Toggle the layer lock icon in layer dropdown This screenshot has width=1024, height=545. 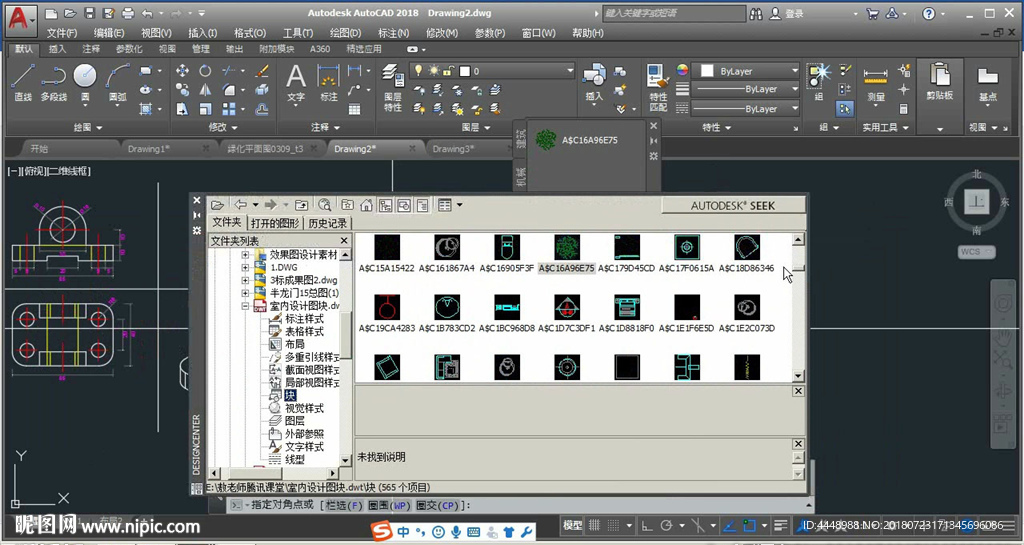click(x=448, y=70)
